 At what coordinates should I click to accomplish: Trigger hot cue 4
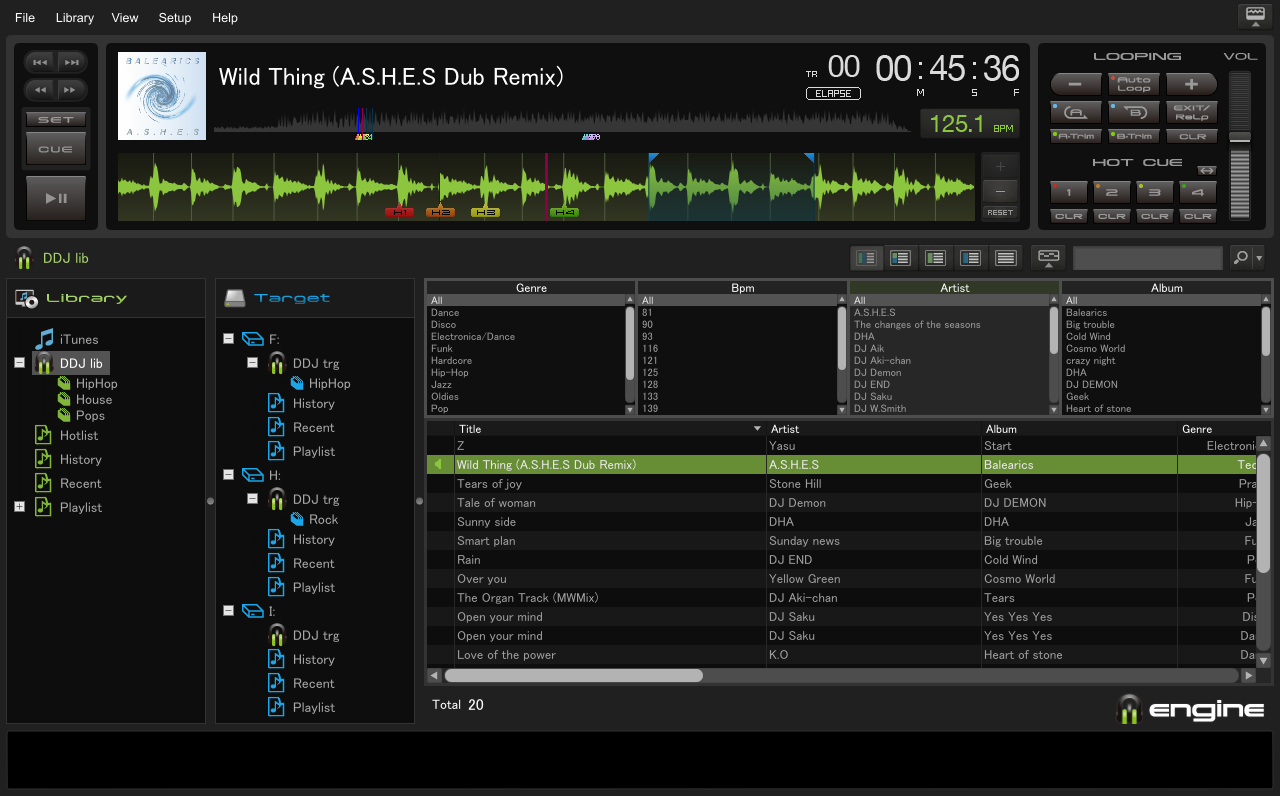(x=1198, y=192)
